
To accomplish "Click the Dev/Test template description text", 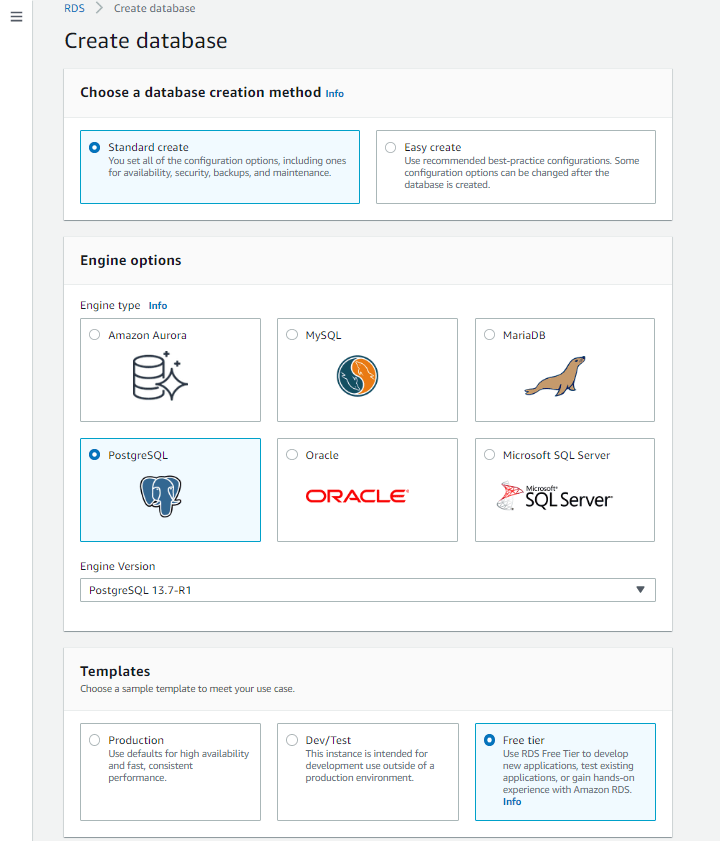I will pyautogui.click(x=370, y=766).
